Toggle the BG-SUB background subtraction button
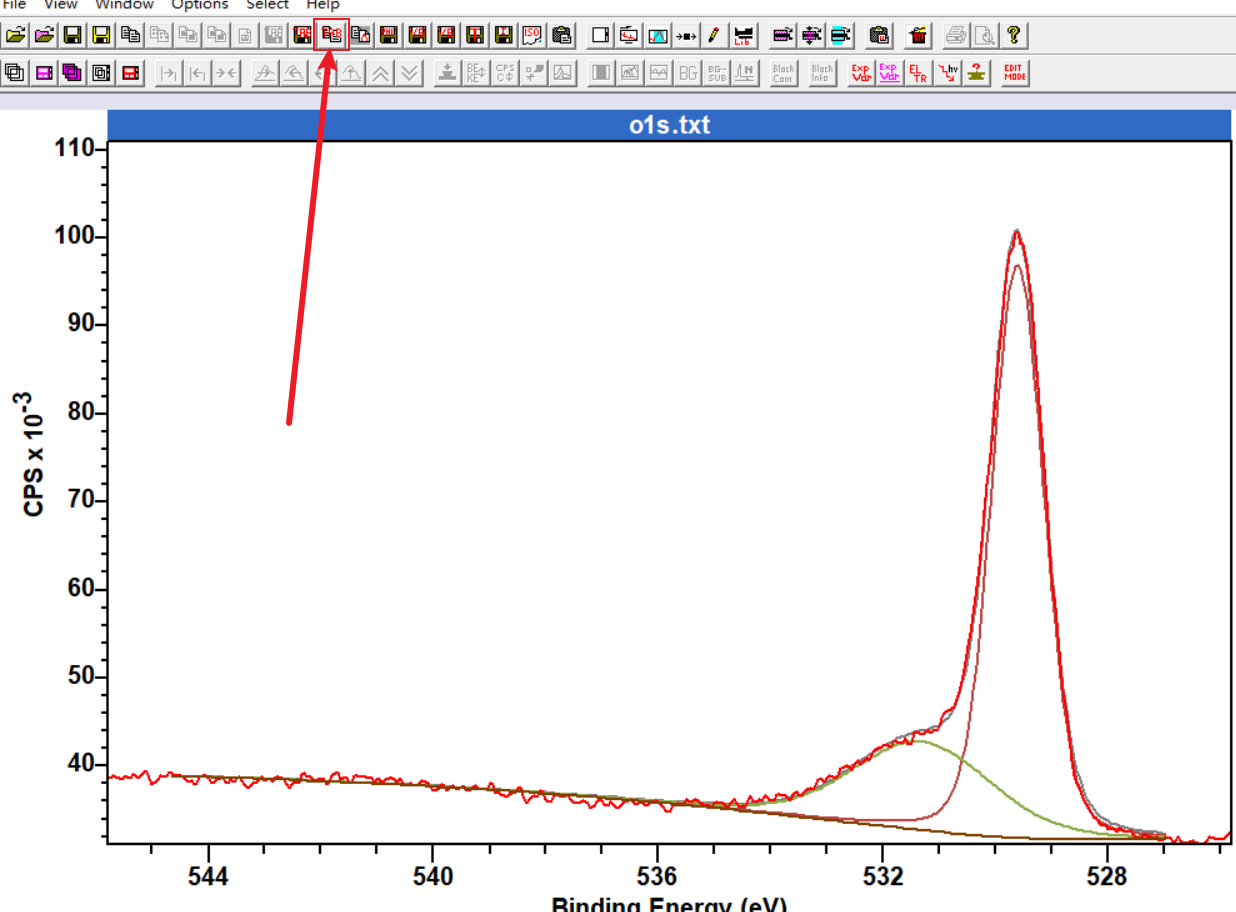 (717, 73)
